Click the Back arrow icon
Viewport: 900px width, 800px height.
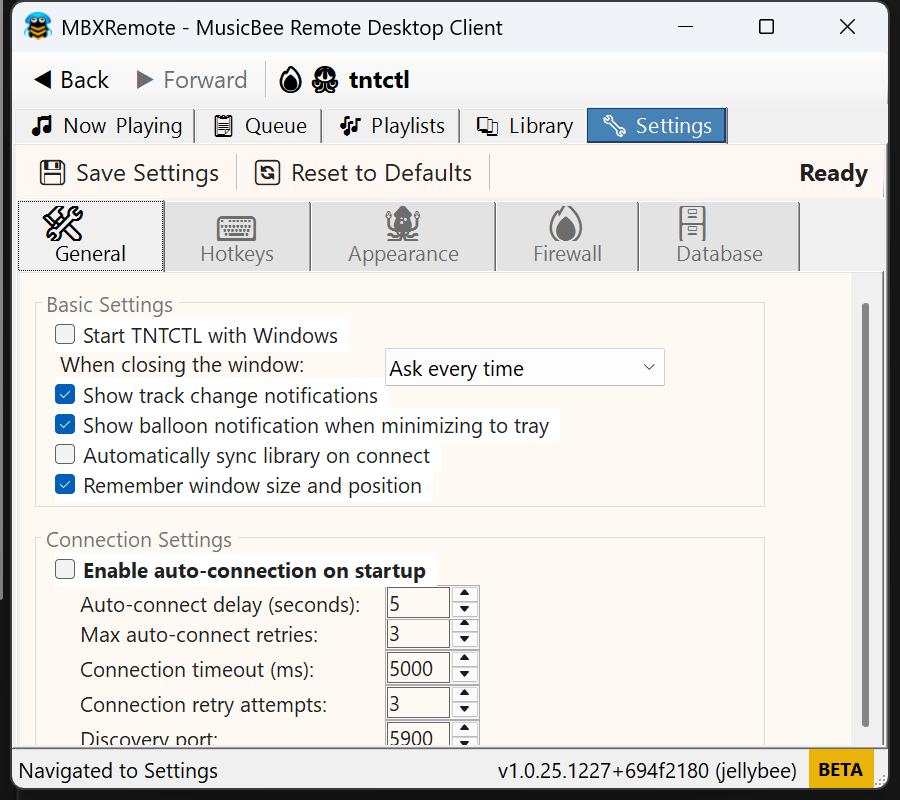42,80
